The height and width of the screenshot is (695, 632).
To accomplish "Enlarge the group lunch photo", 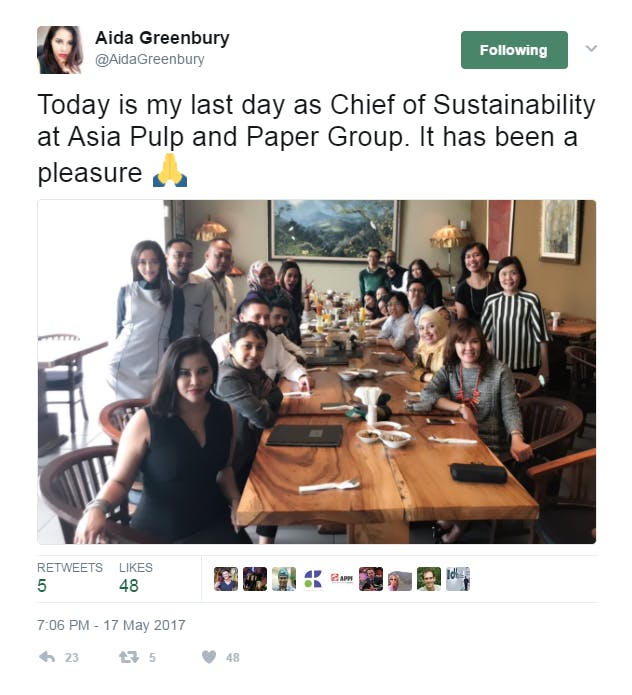I will 316,372.
